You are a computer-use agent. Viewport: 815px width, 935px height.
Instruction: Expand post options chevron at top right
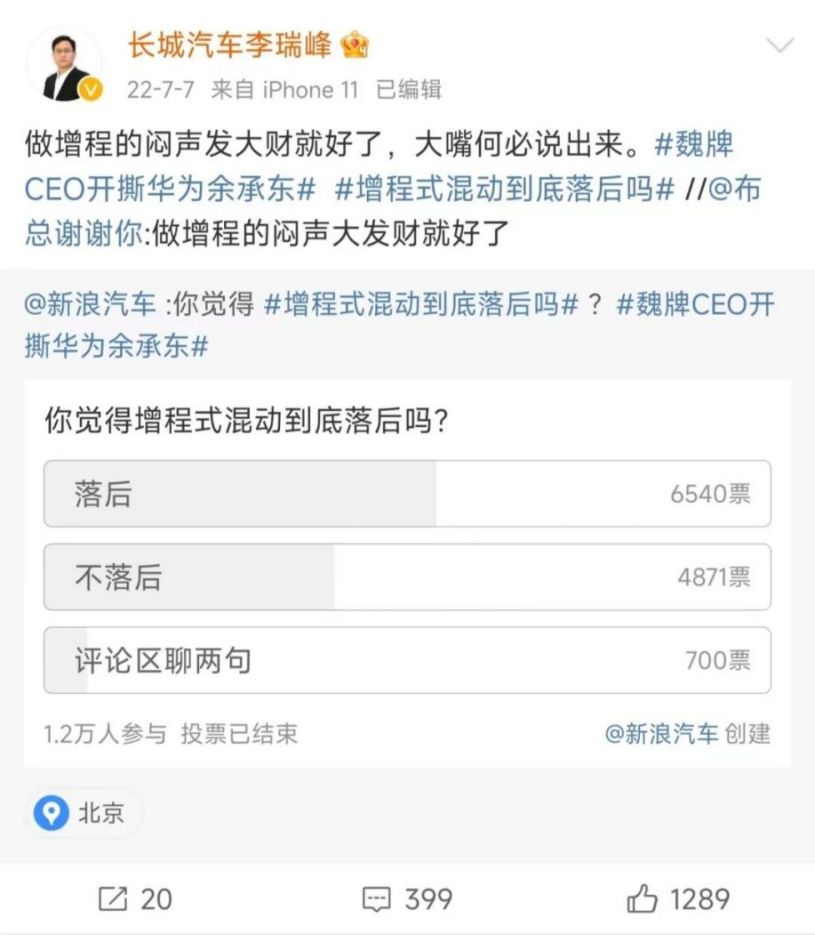tap(778, 47)
